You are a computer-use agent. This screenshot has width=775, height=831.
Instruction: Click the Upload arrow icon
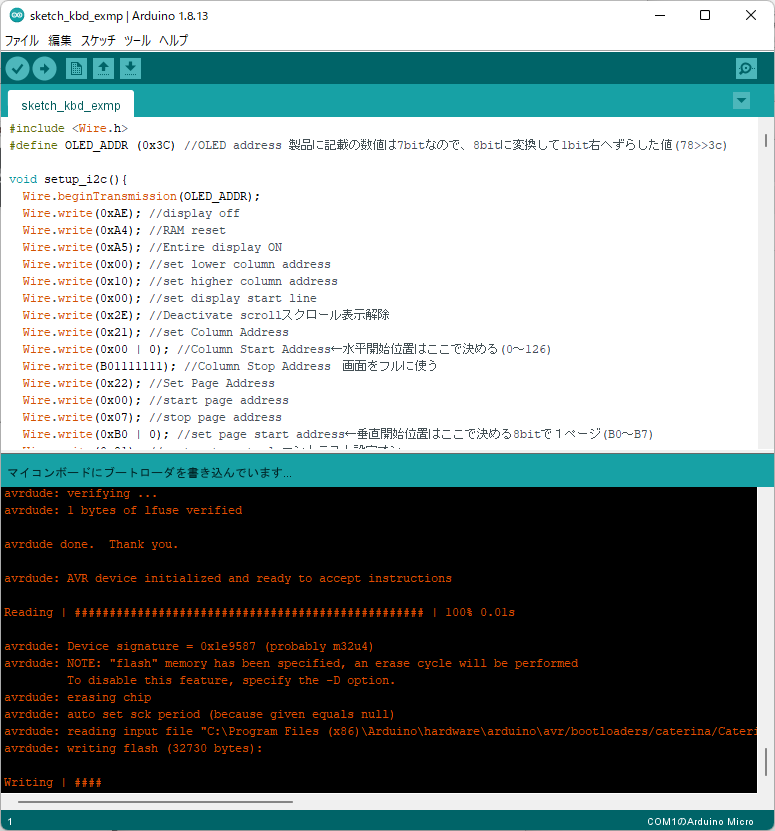[45, 68]
